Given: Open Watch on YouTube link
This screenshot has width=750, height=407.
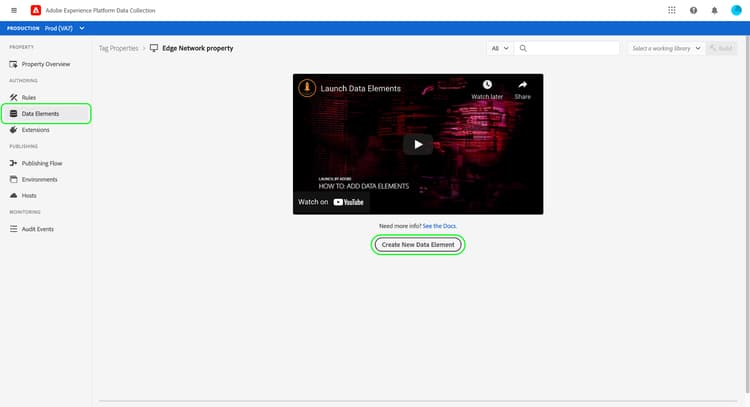Looking at the screenshot, I should pos(331,202).
